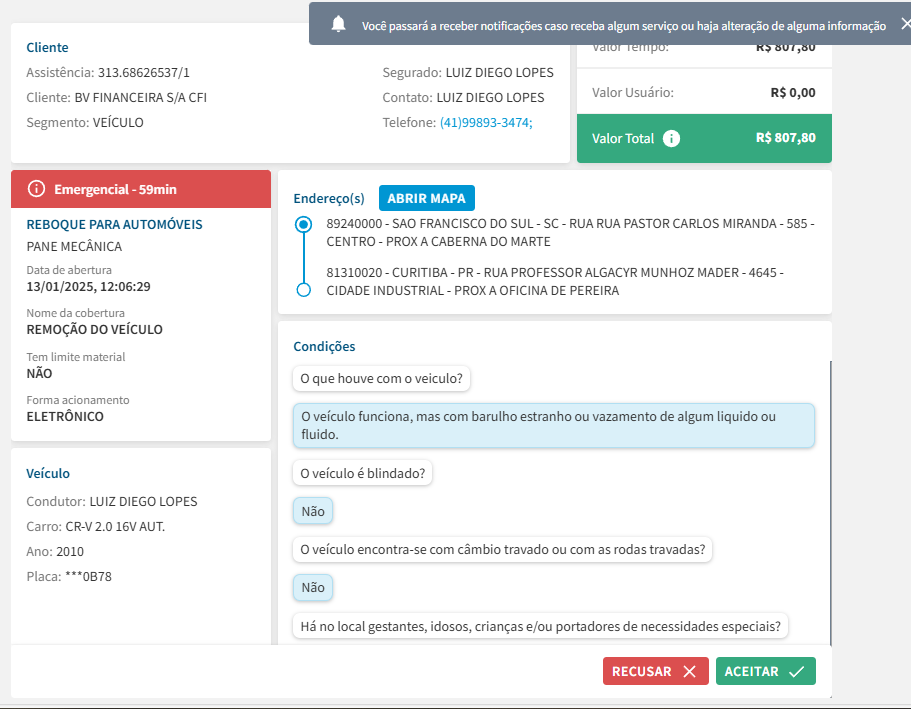Click the info icon next to Valor Total
The image size is (911, 709).
click(x=672, y=139)
